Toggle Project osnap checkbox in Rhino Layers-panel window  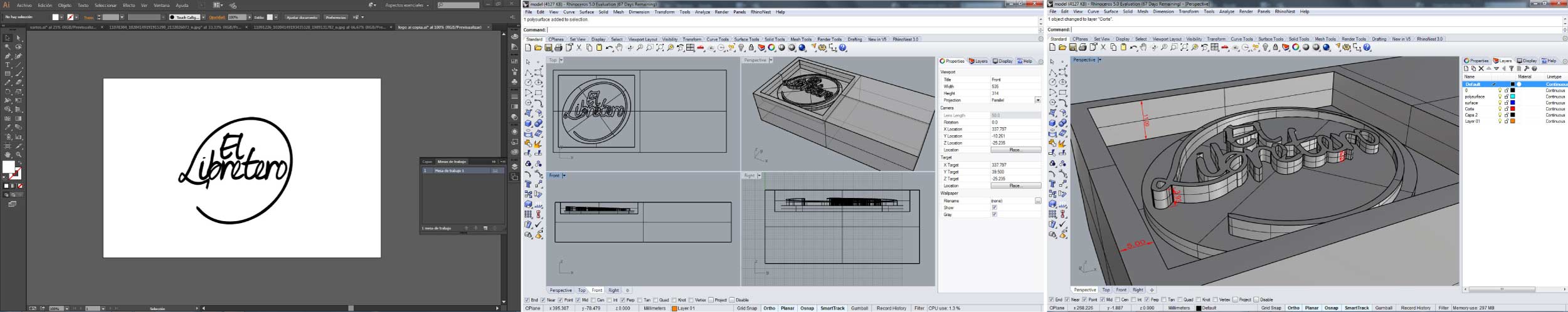[1235, 299]
